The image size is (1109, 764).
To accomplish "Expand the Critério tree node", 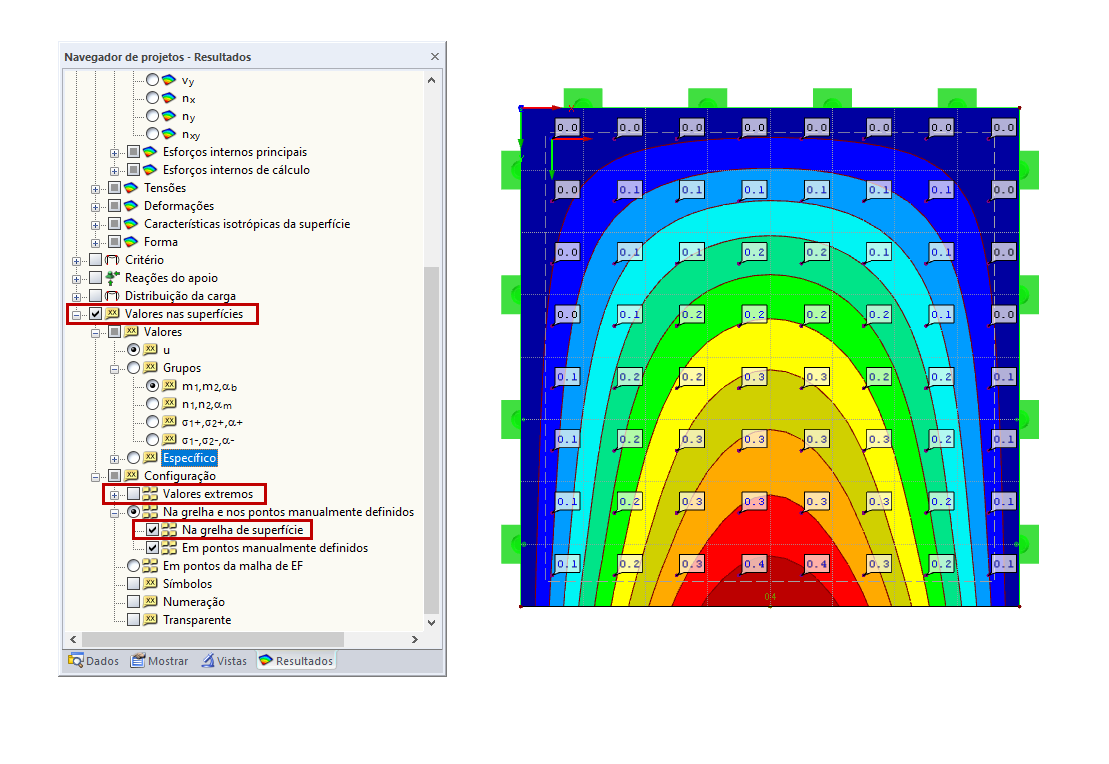I will point(76,261).
